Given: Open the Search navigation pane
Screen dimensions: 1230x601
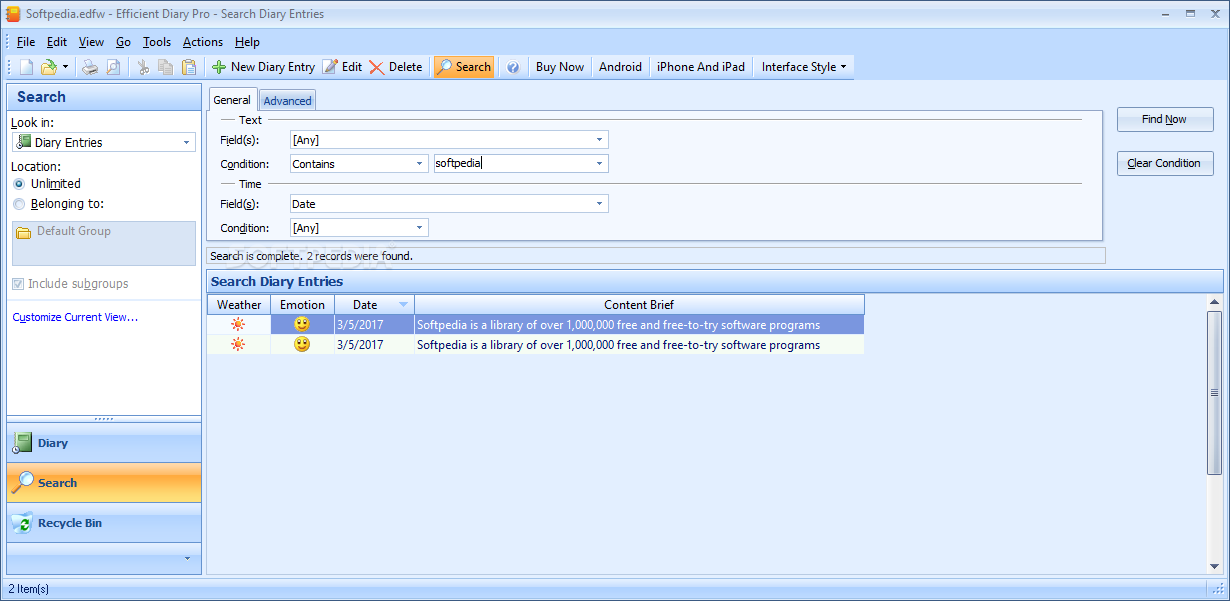Looking at the screenshot, I should tap(104, 483).
